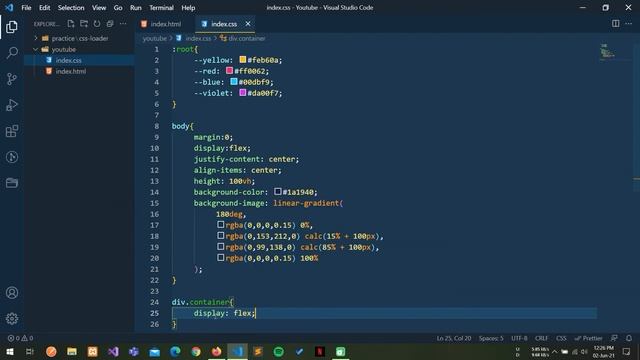Image resolution: width=640 pixels, height=360 pixels.
Task: Open the Search view in activity bar
Action: click(12, 53)
